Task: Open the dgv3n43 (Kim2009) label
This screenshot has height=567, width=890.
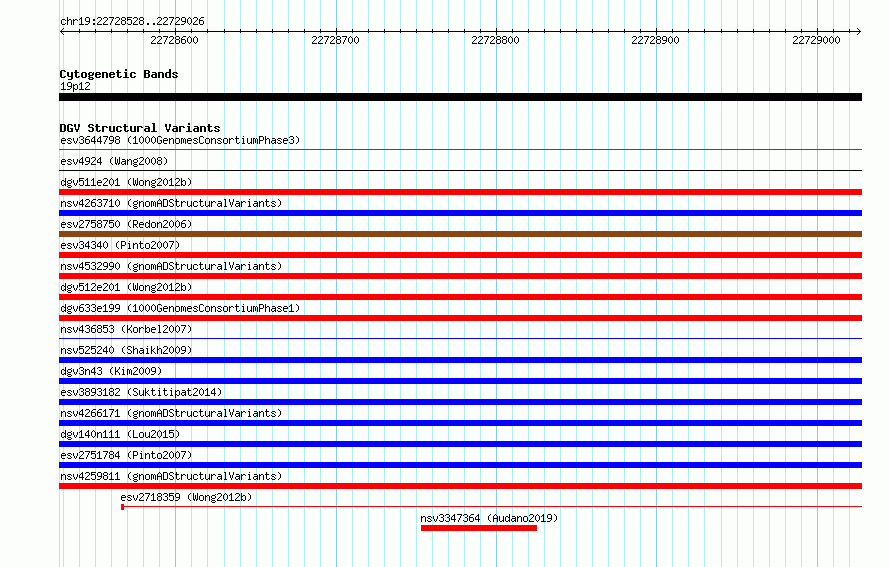Action: tap(111, 371)
